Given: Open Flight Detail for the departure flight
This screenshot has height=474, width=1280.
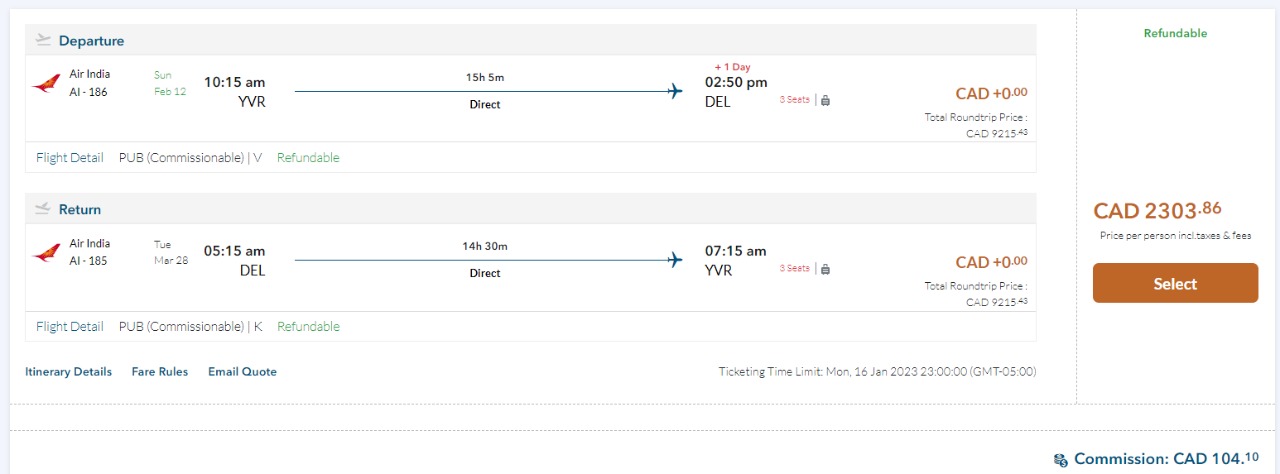Looking at the screenshot, I should (69, 157).
